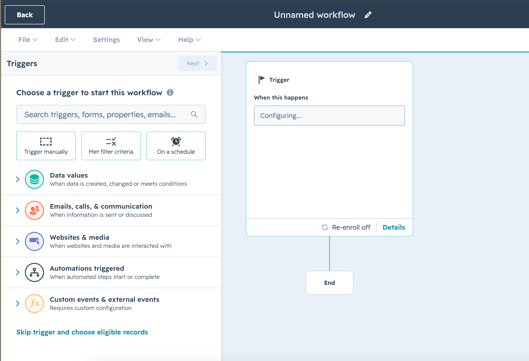
Task: Expand the Automations triggered category
Action: pyautogui.click(x=18, y=273)
